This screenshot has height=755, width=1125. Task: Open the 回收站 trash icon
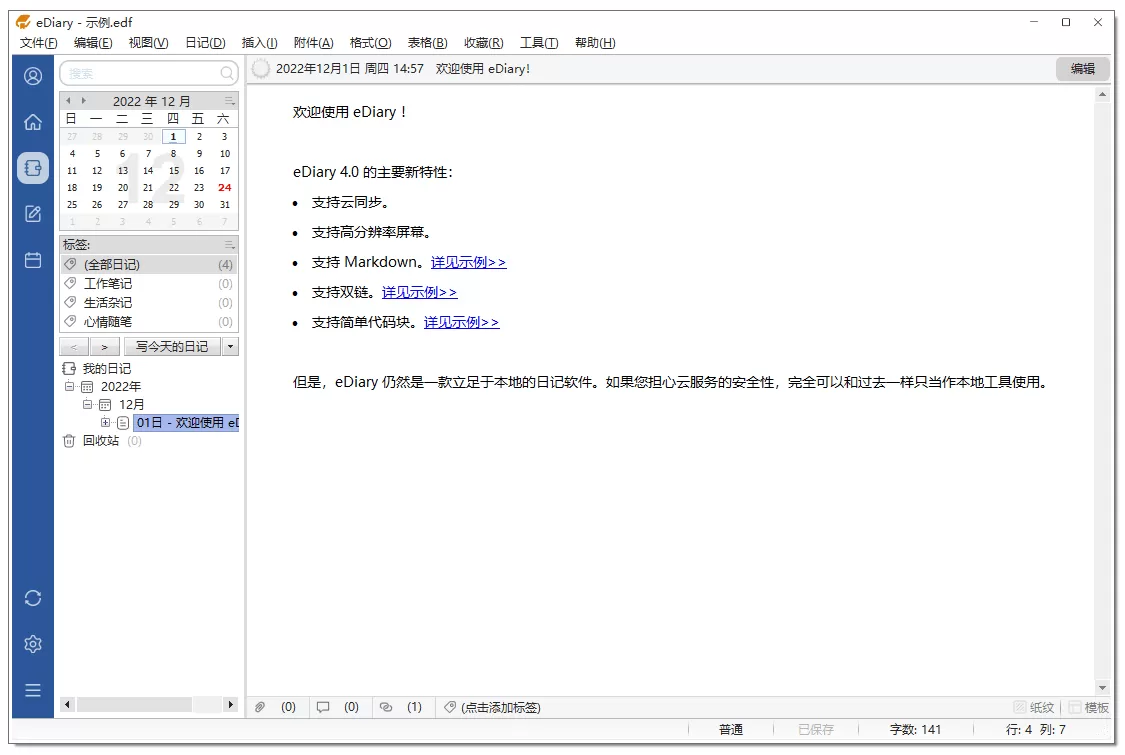(x=69, y=440)
